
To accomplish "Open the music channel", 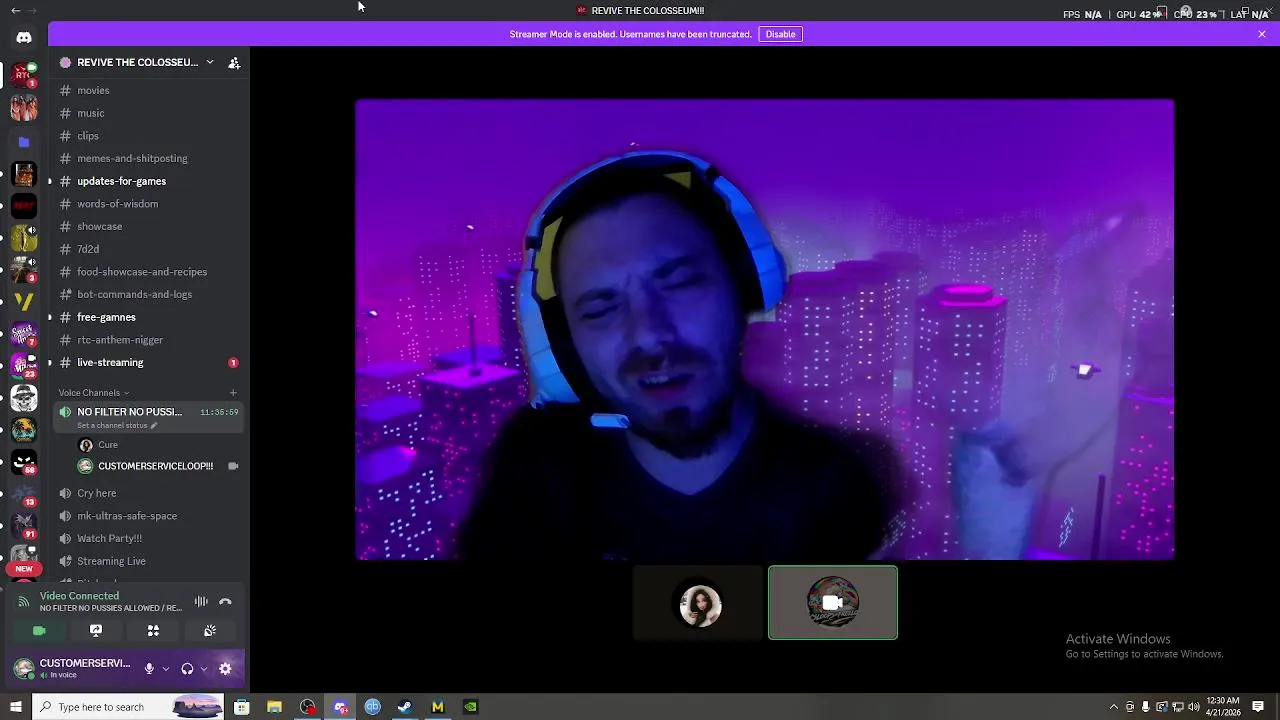I will coord(149,113).
